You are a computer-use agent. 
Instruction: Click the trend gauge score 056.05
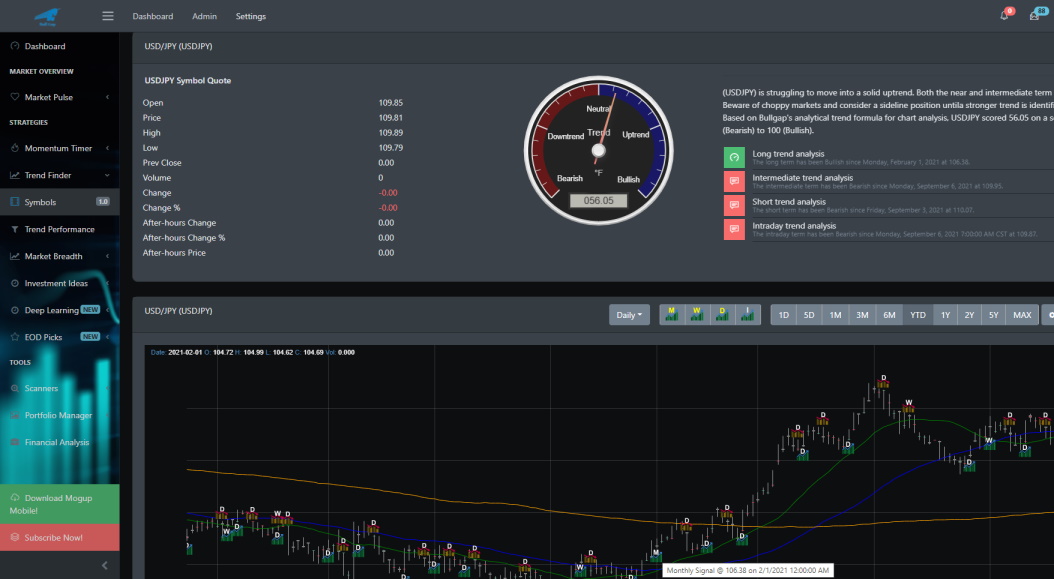click(x=598, y=200)
